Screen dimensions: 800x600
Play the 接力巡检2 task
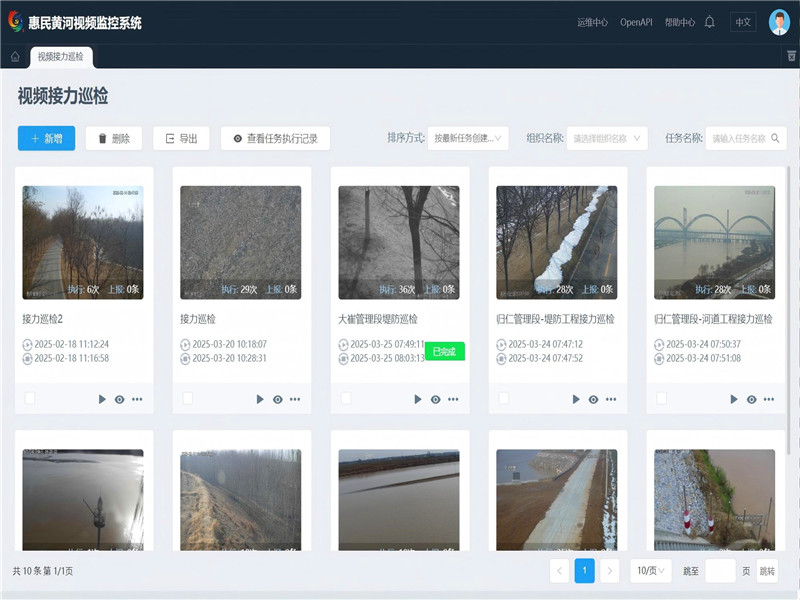(x=102, y=399)
